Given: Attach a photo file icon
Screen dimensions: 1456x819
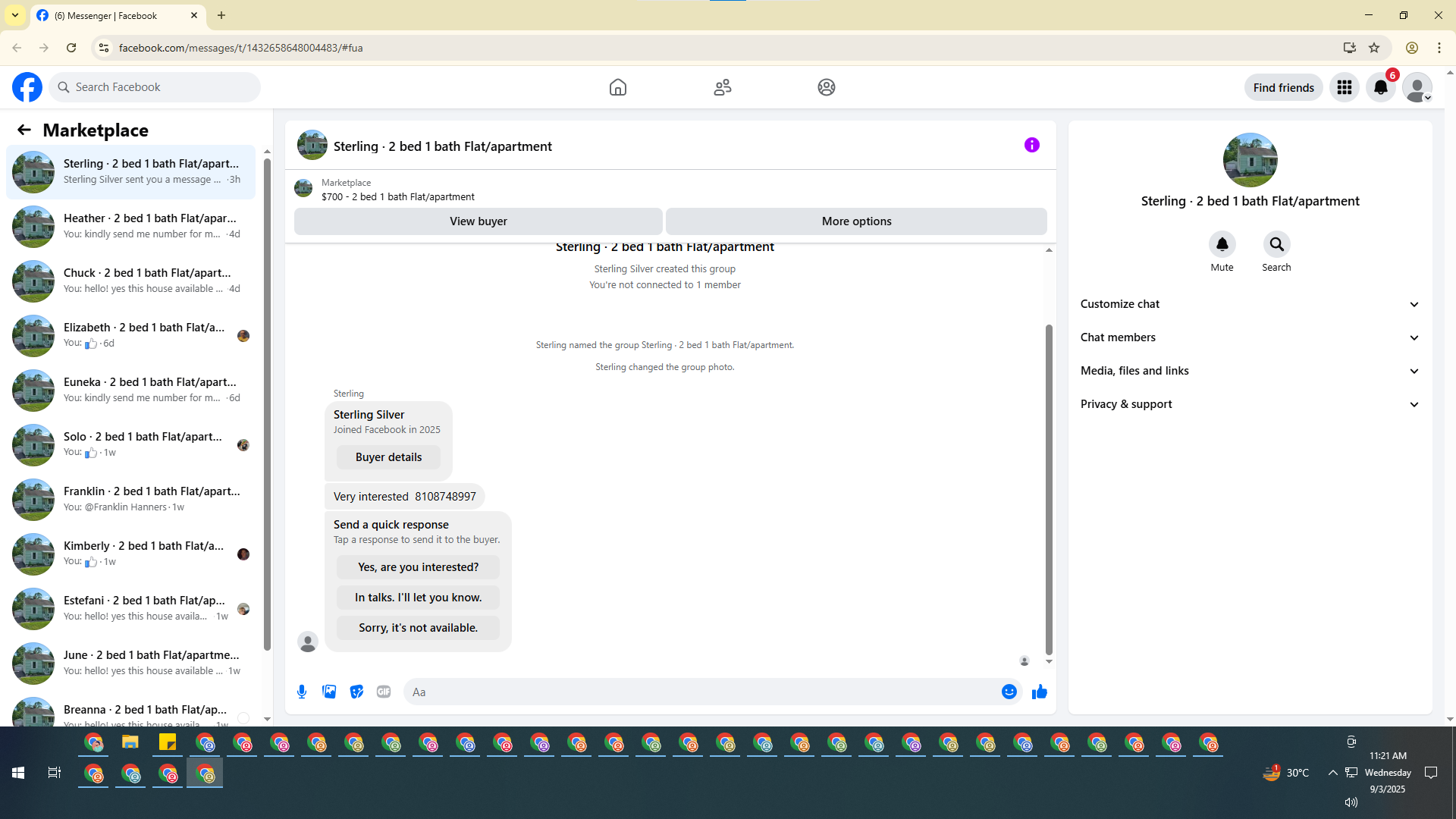Looking at the screenshot, I should (329, 692).
